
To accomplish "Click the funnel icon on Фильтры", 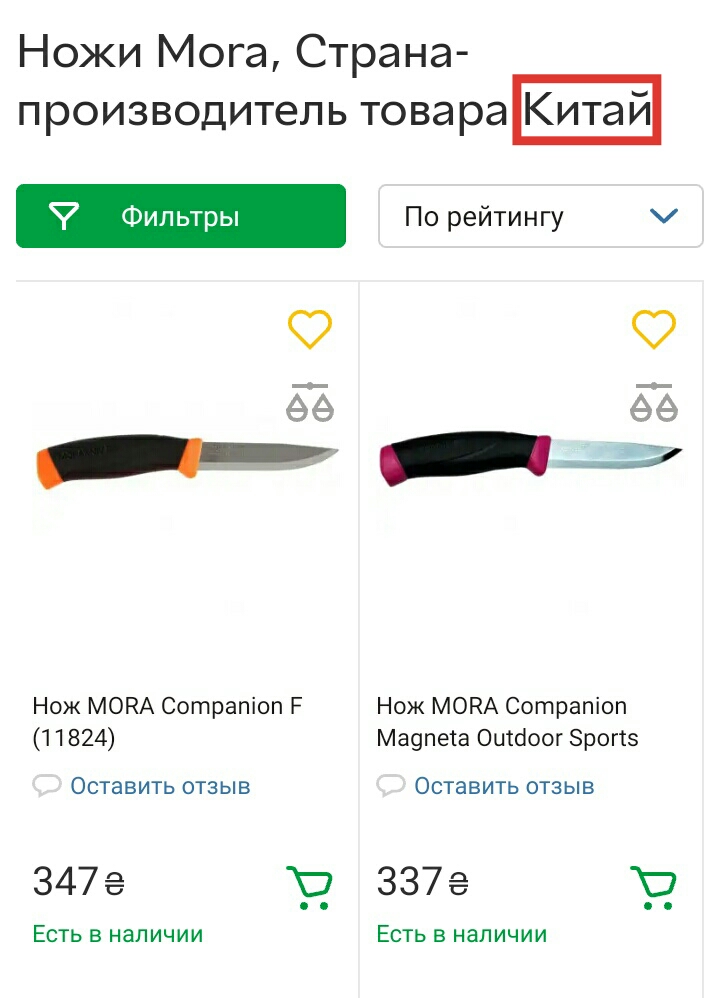I will 65,216.
